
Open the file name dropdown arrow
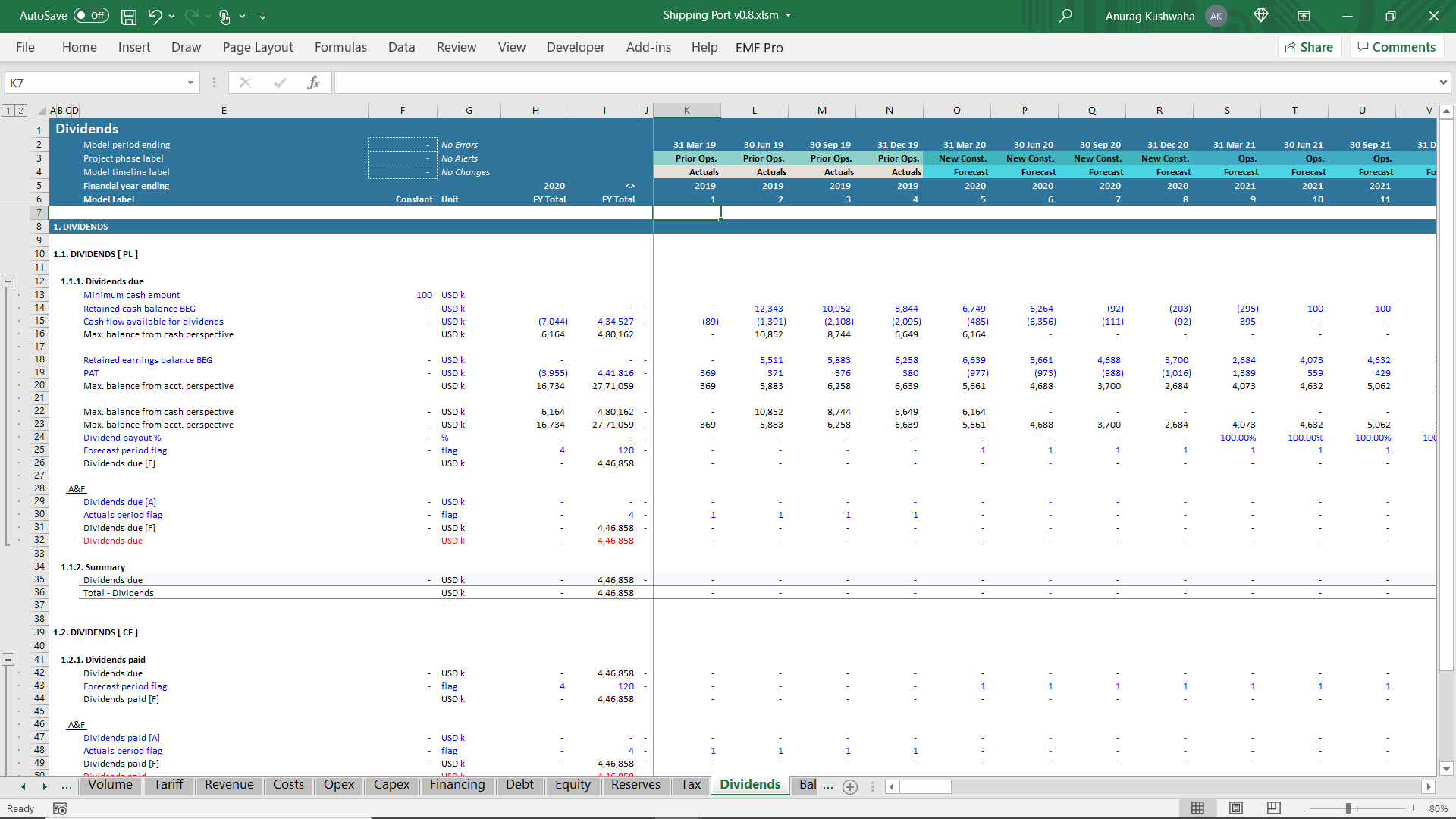789,15
